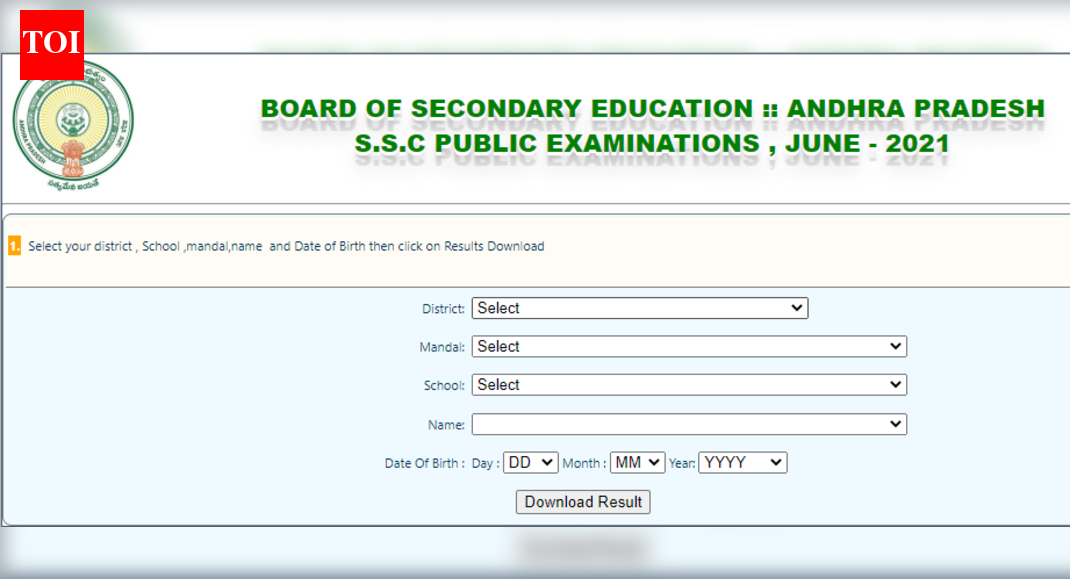This screenshot has height=579, width=1070.
Task: Click the Mandal field label
Action: [x=442, y=347]
